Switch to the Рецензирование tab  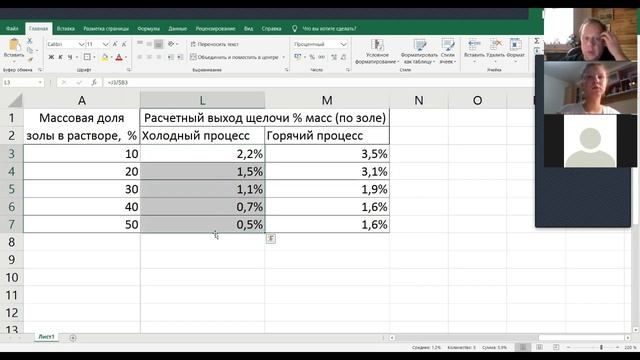pyautogui.click(x=216, y=29)
